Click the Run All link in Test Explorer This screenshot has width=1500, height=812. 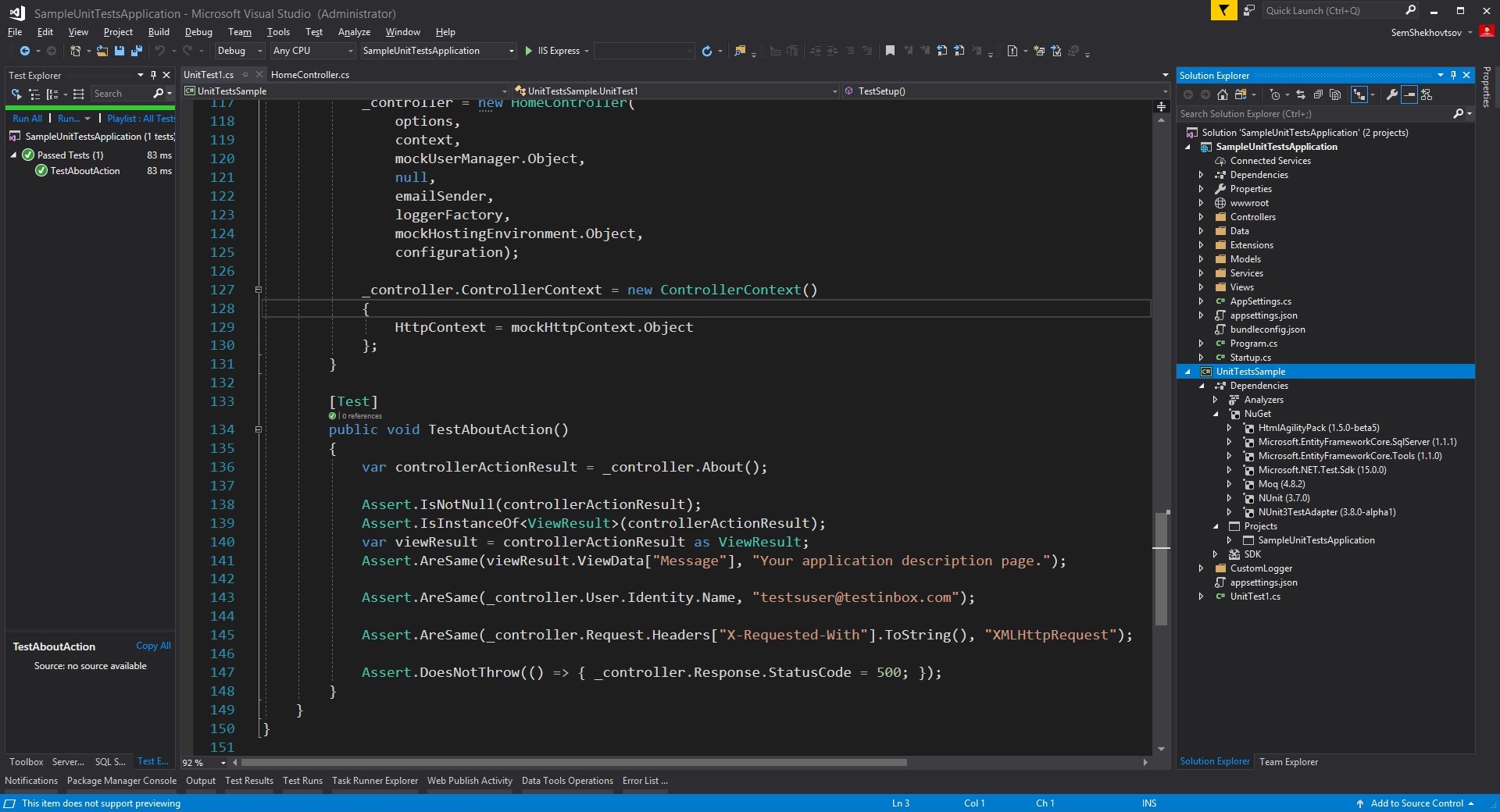27,119
